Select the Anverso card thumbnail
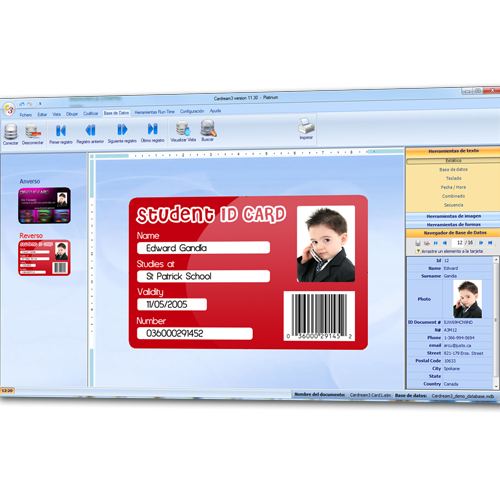The image size is (500, 500). coord(44,205)
